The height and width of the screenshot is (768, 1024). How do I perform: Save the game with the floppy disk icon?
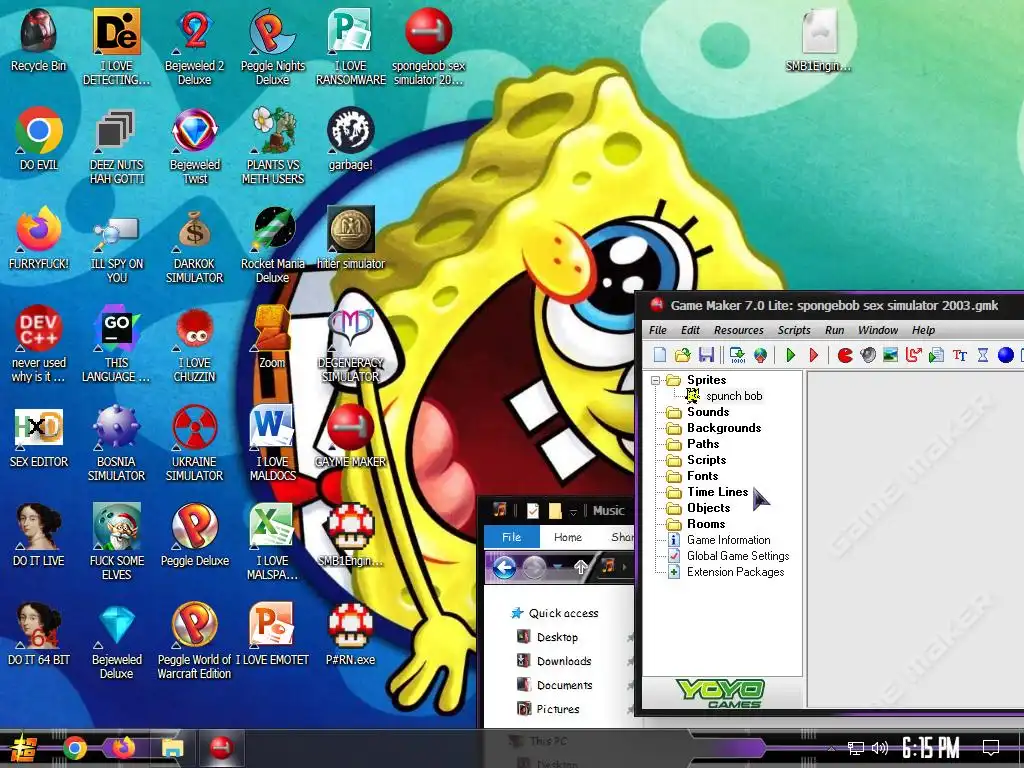pos(706,355)
